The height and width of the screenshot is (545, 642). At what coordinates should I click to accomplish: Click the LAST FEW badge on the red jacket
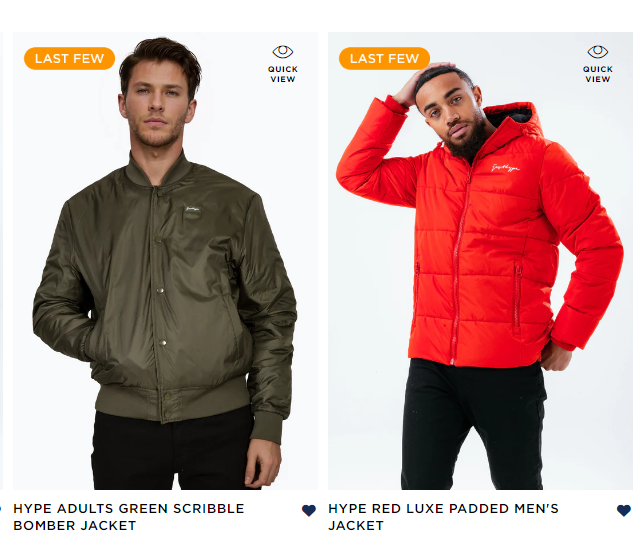click(384, 59)
